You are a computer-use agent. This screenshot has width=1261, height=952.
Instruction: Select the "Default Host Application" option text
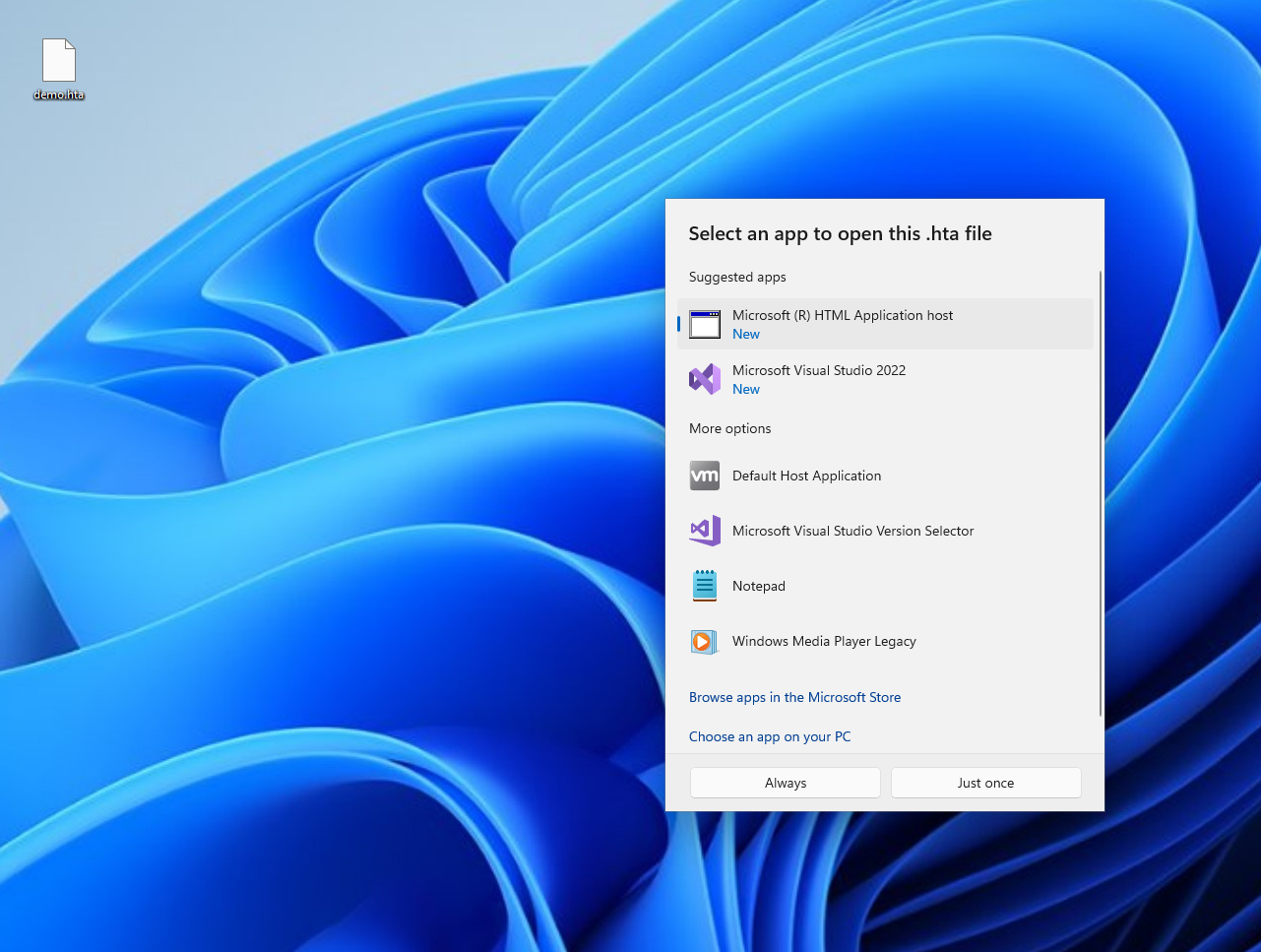(806, 476)
